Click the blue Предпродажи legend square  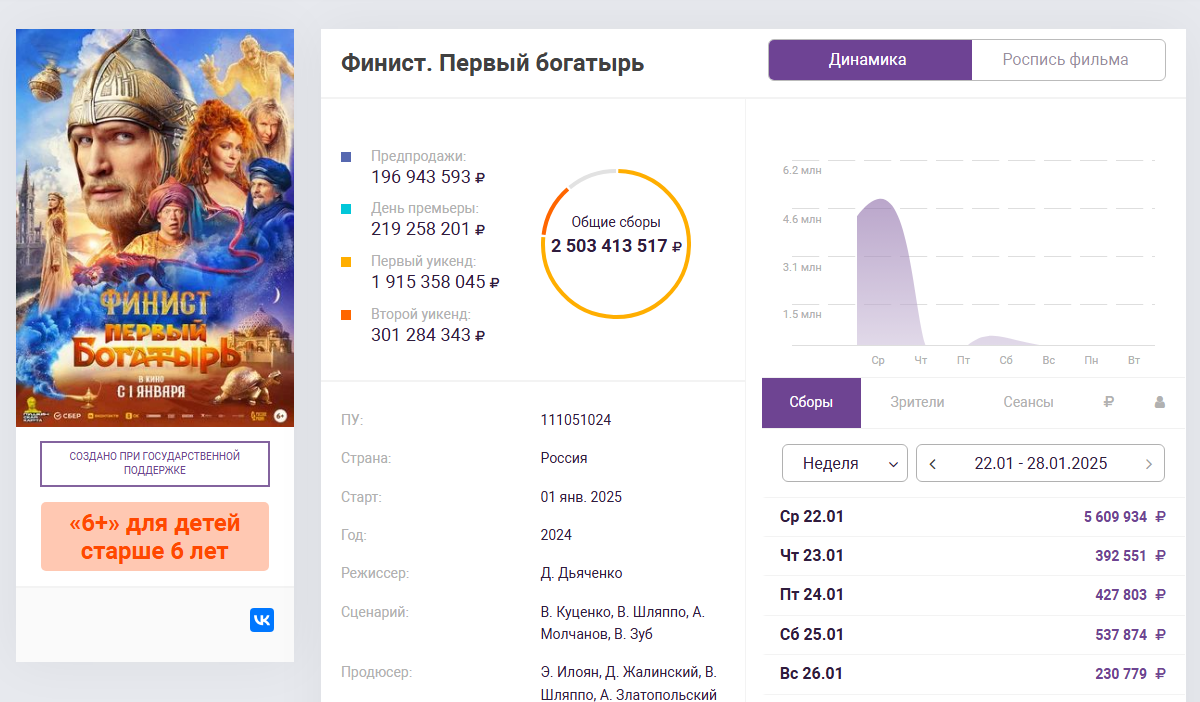[346, 157]
